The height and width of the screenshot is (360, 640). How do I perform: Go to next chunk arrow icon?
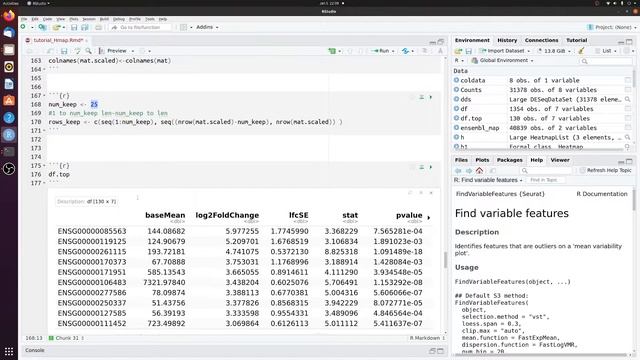pyautogui.click(x=360, y=51)
